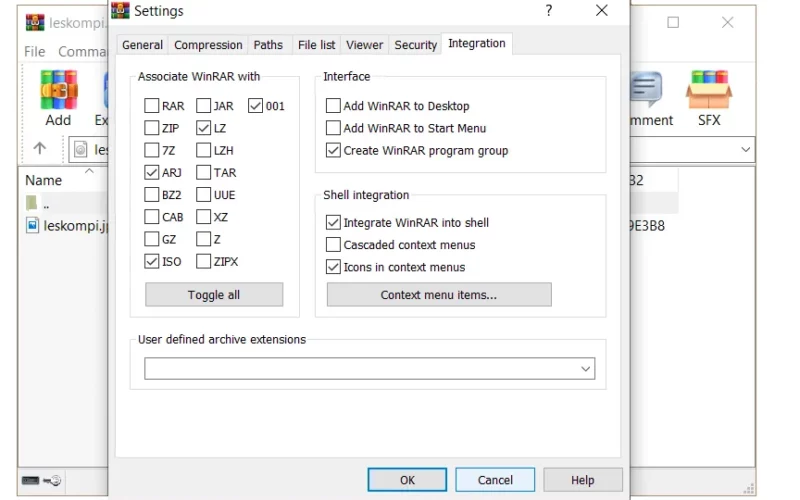800x500 pixels.
Task: Select the Integration tab
Action: click(x=477, y=43)
